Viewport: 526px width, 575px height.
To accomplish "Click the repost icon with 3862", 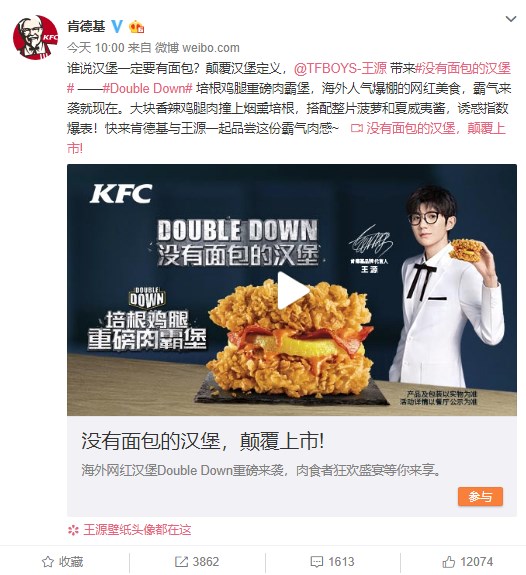I will coord(181,561).
